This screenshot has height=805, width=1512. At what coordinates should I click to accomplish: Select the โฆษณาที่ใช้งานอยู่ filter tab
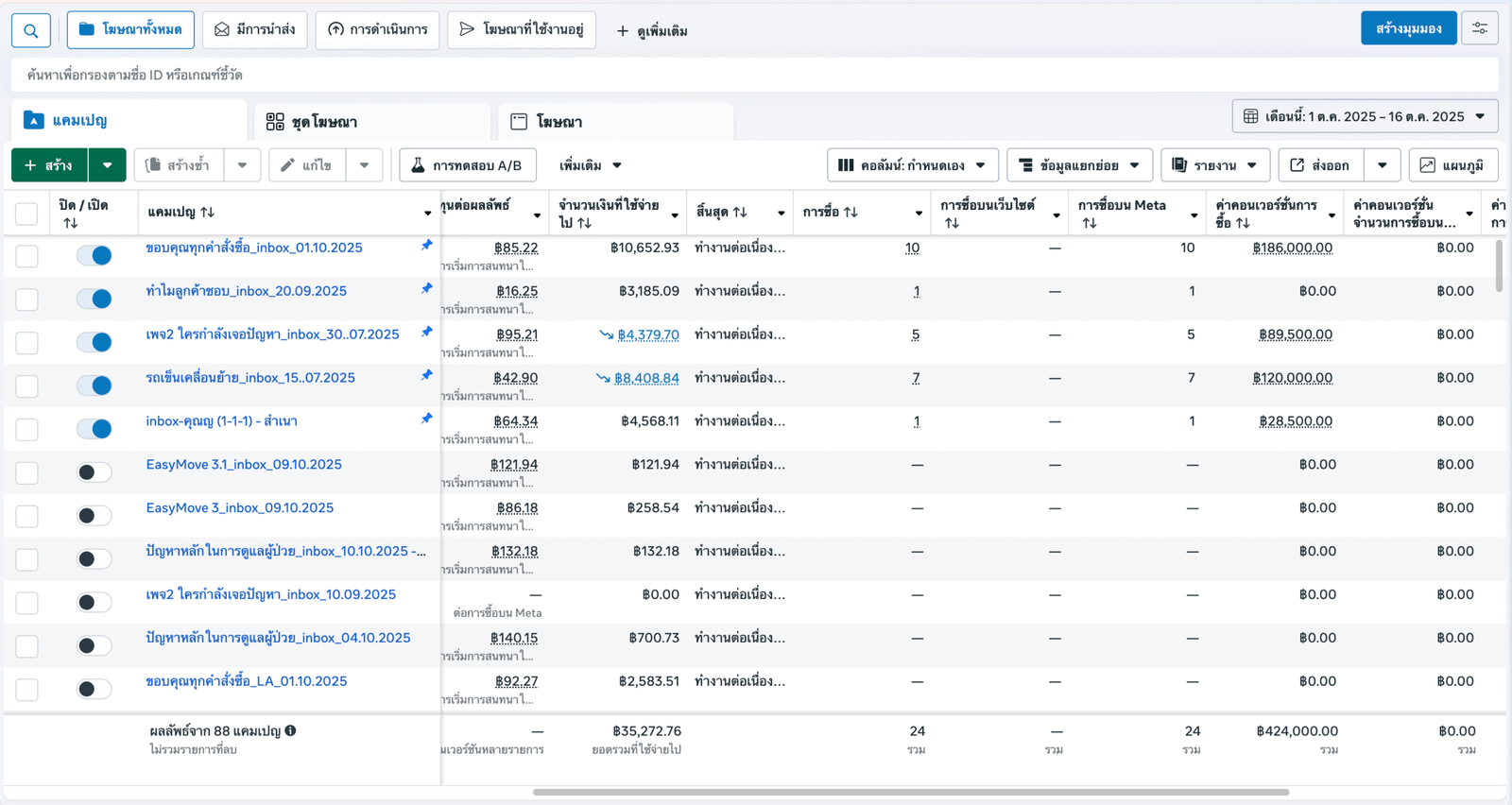[x=522, y=30]
